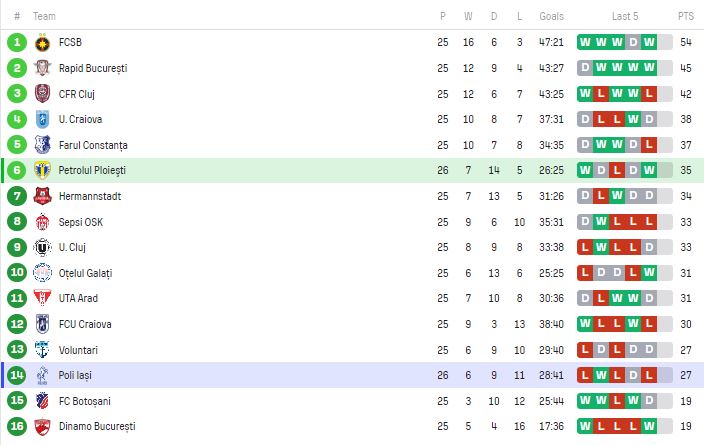Click the UTA Arad club crest

coord(42,298)
